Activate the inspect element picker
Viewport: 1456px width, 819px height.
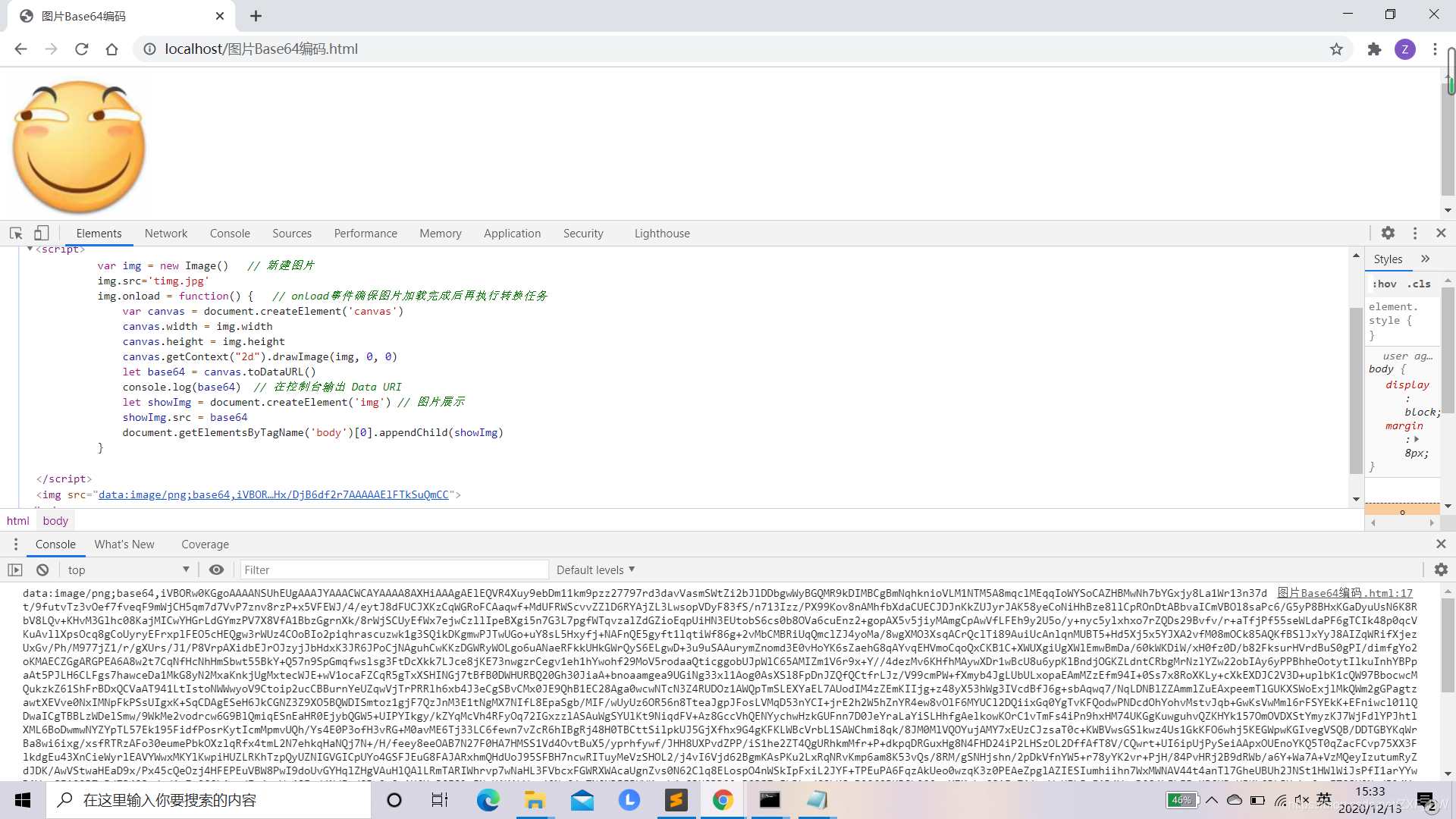[x=16, y=234]
